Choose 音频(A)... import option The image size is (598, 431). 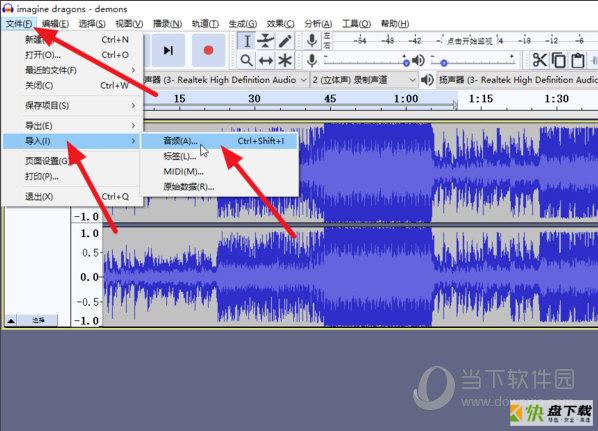point(220,141)
